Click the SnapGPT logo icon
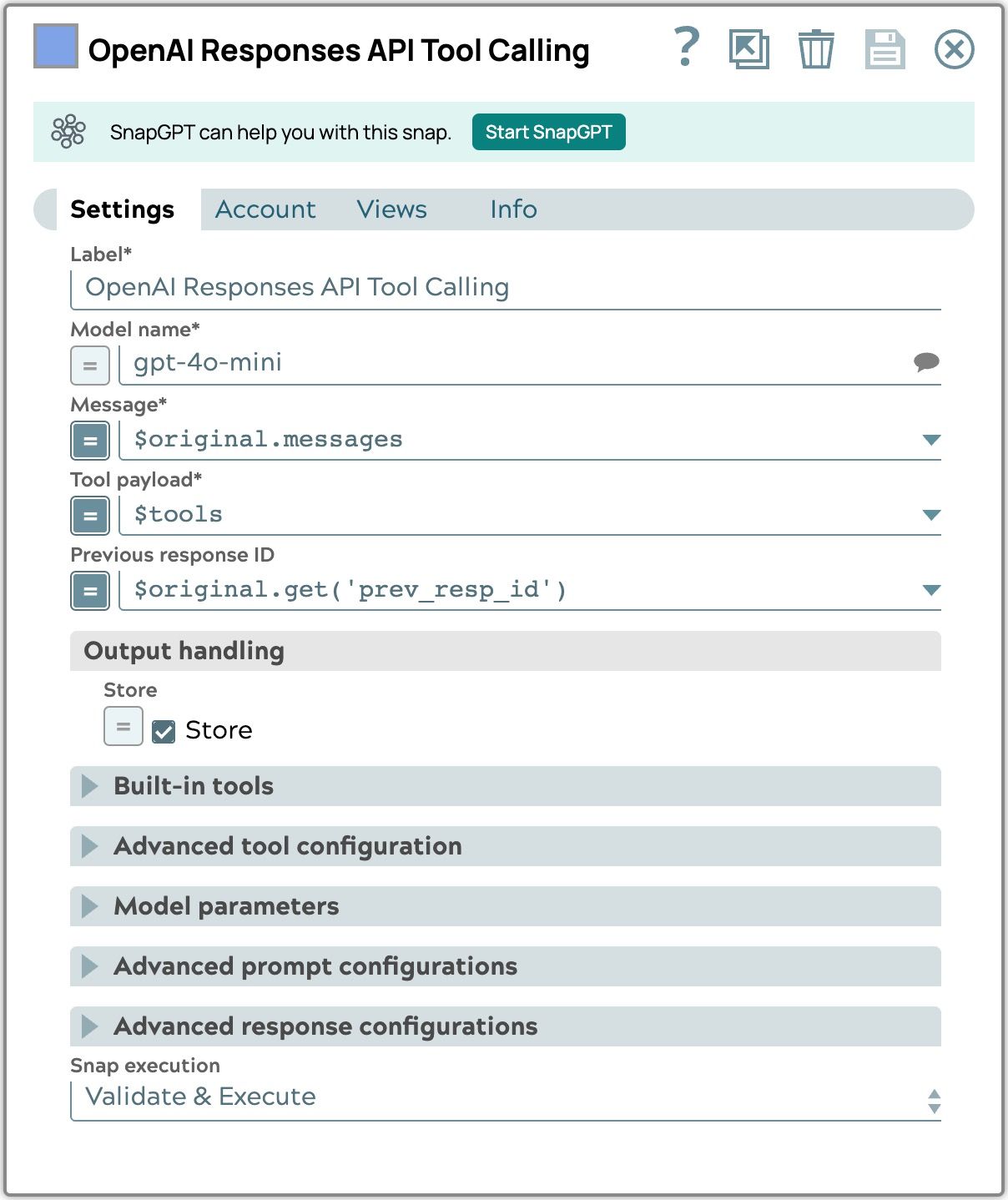This screenshot has height=1200, width=1008. click(68, 132)
